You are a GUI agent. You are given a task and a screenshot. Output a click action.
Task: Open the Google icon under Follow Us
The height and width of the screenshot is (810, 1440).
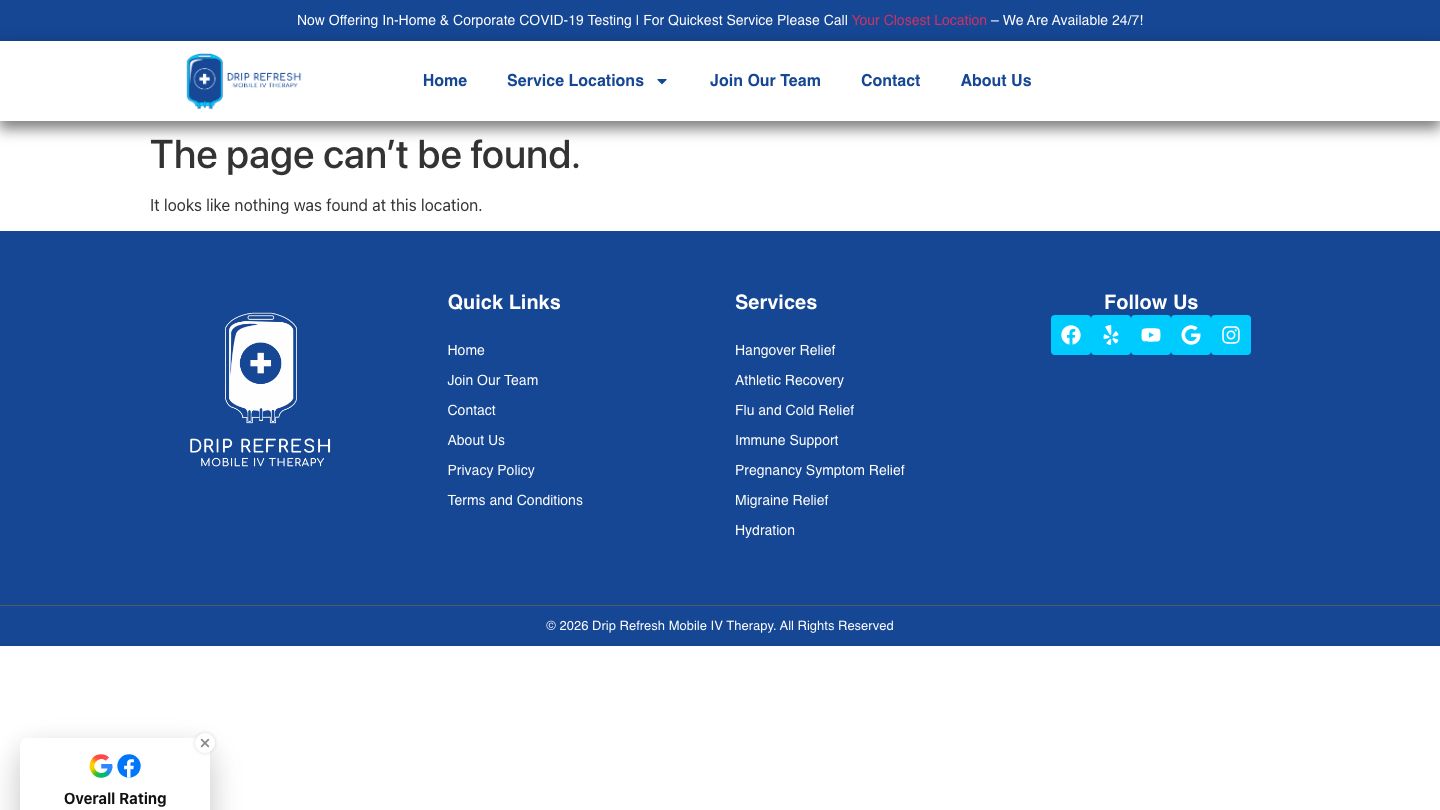1191,335
